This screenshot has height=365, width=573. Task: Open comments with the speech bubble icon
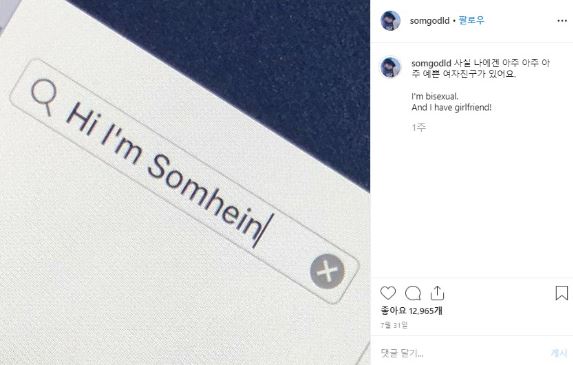(413, 293)
